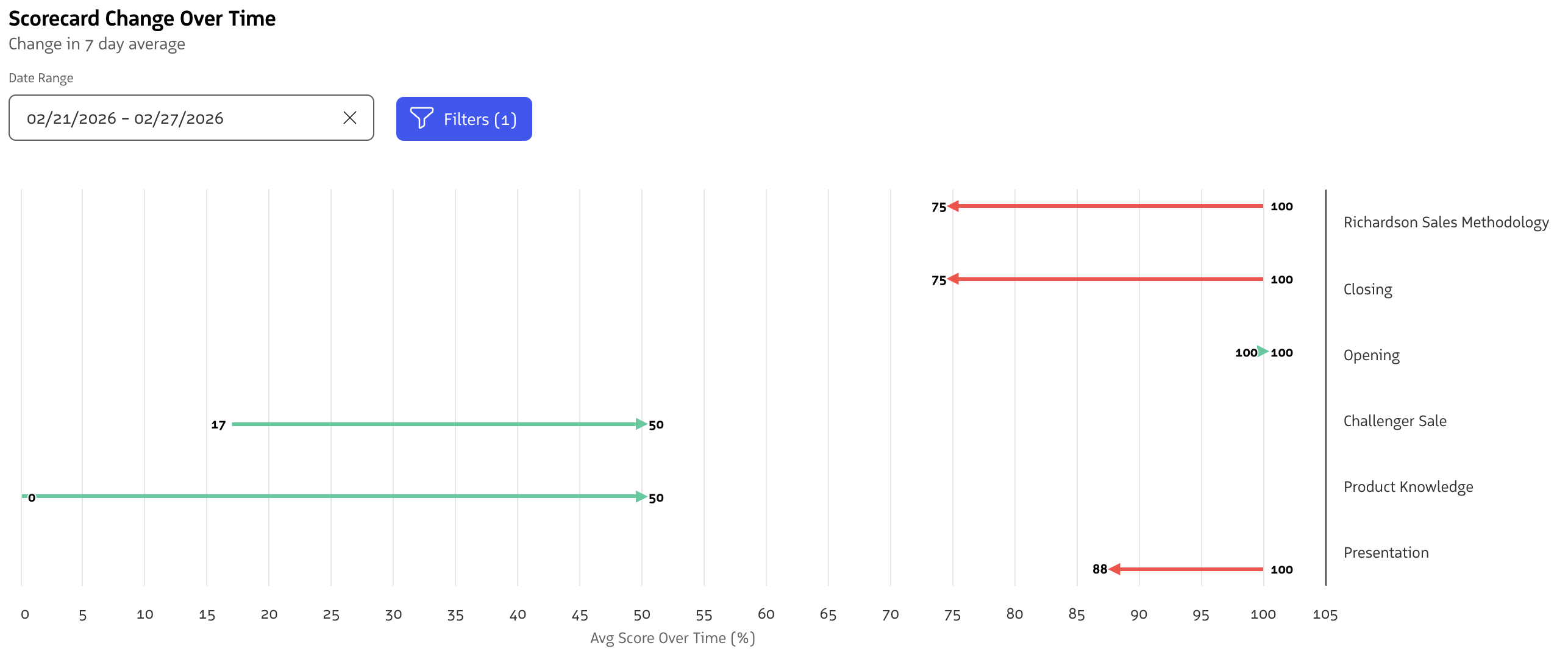The height and width of the screenshot is (668, 1568).
Task: Click the value 17 on Challenger Sale arrow
Action: [x=218, y=424]
